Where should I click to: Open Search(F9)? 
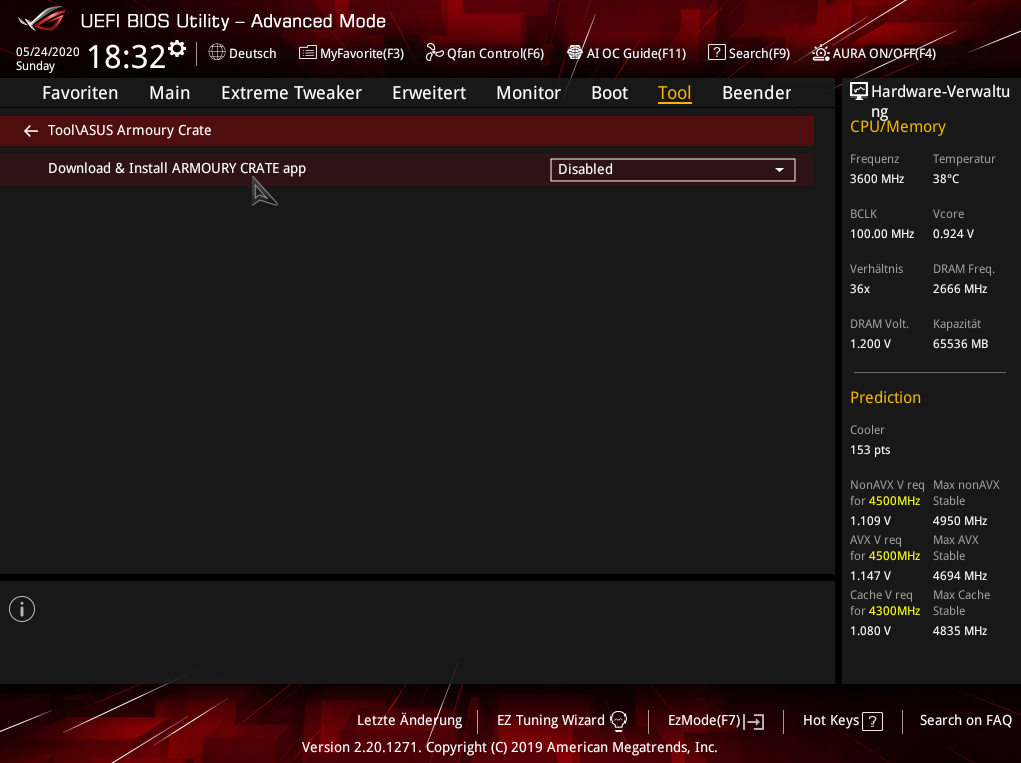[749, 53]
